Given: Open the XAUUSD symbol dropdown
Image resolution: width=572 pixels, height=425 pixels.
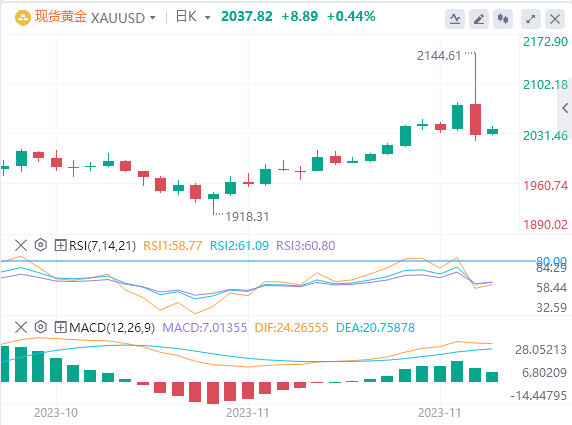Looking at the screenshot, I should (123, 18).
